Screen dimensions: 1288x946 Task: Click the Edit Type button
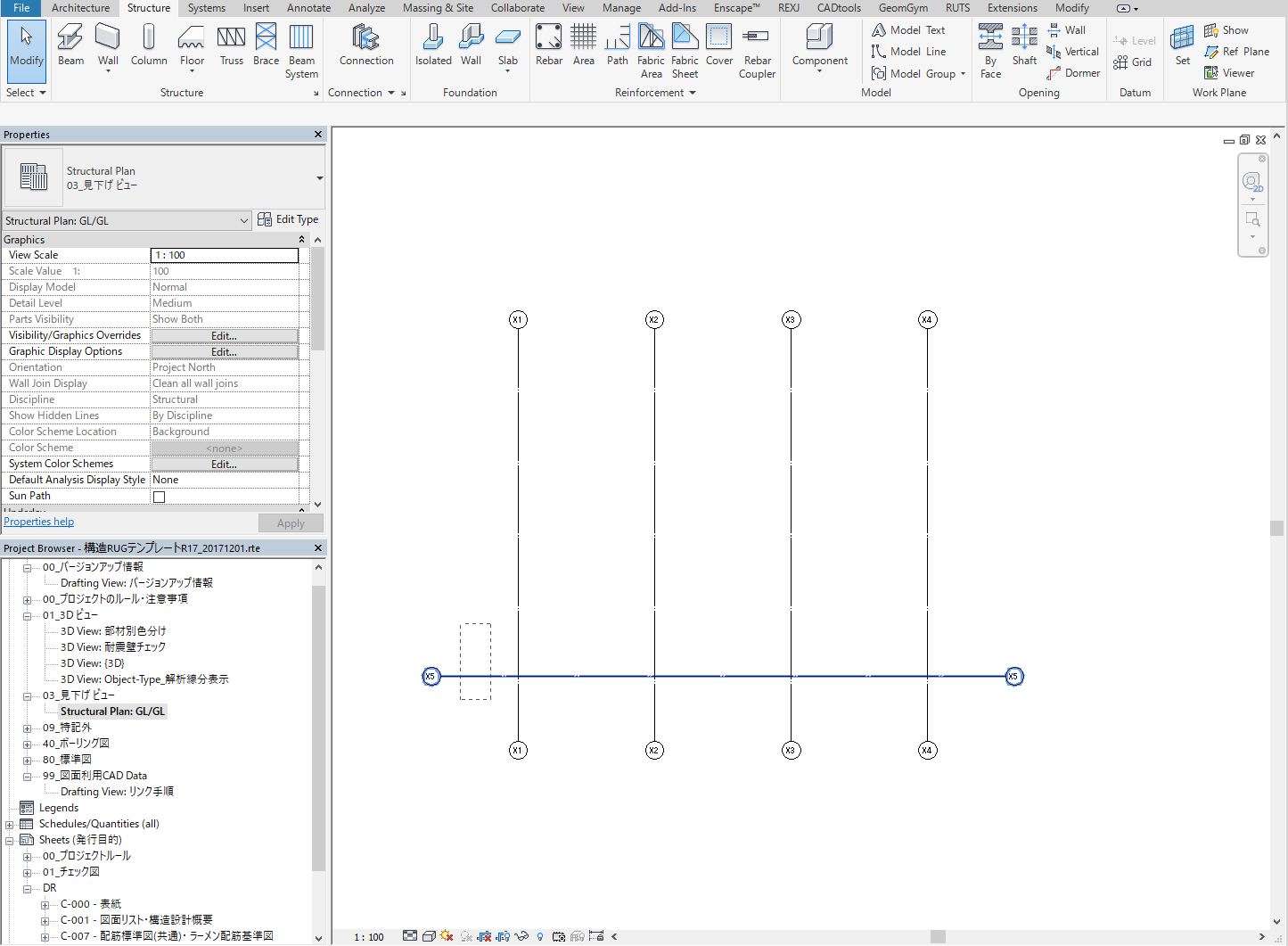(x=288, y=219)
